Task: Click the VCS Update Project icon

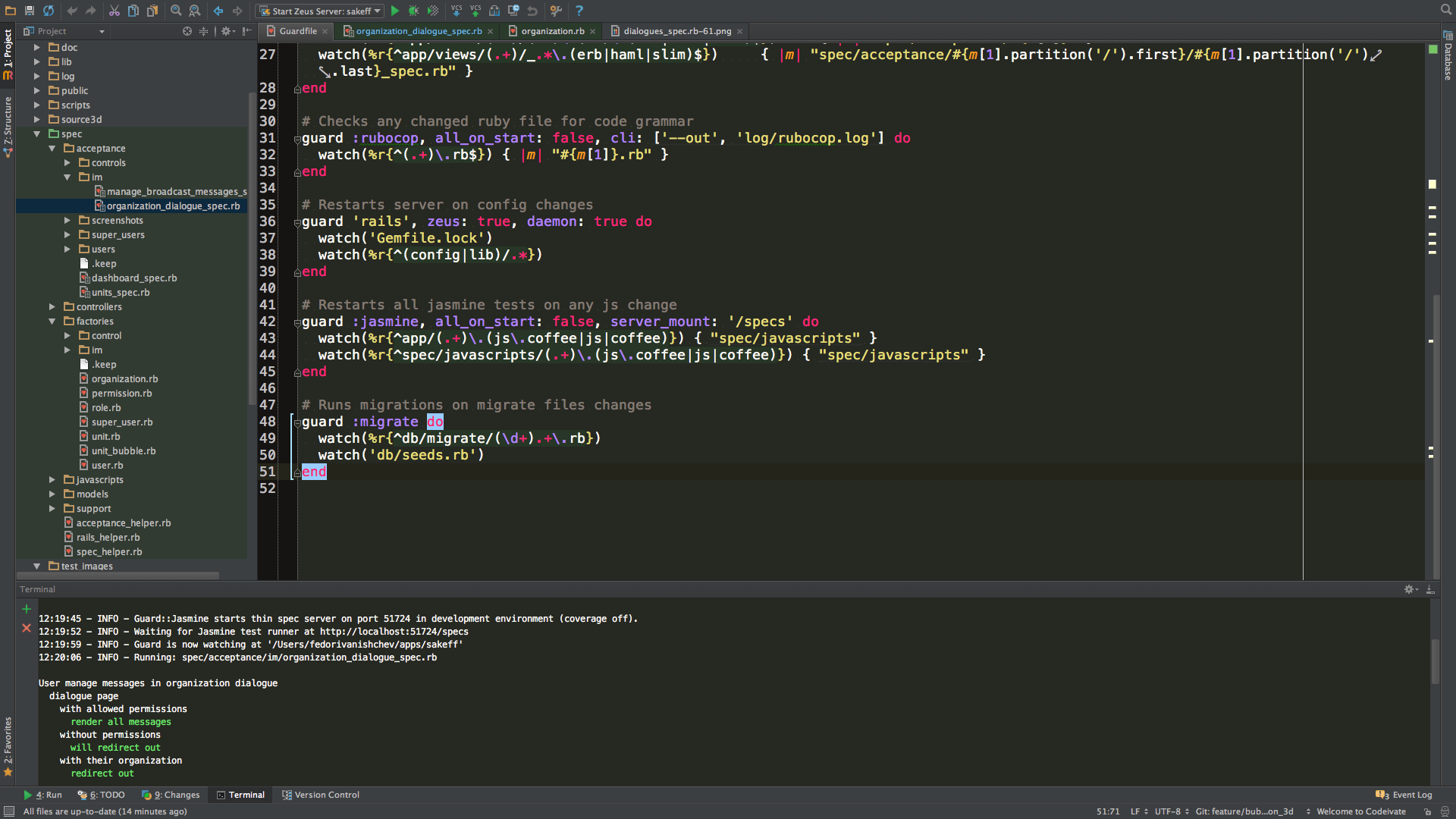Action: (457, 11)
